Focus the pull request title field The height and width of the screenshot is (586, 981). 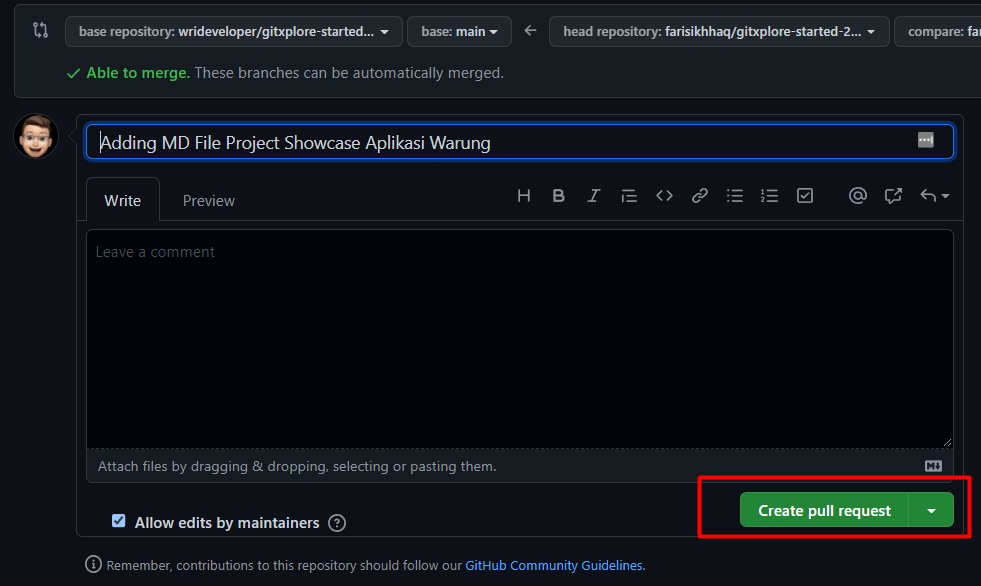pyautogui.click(x=520, y=142)
